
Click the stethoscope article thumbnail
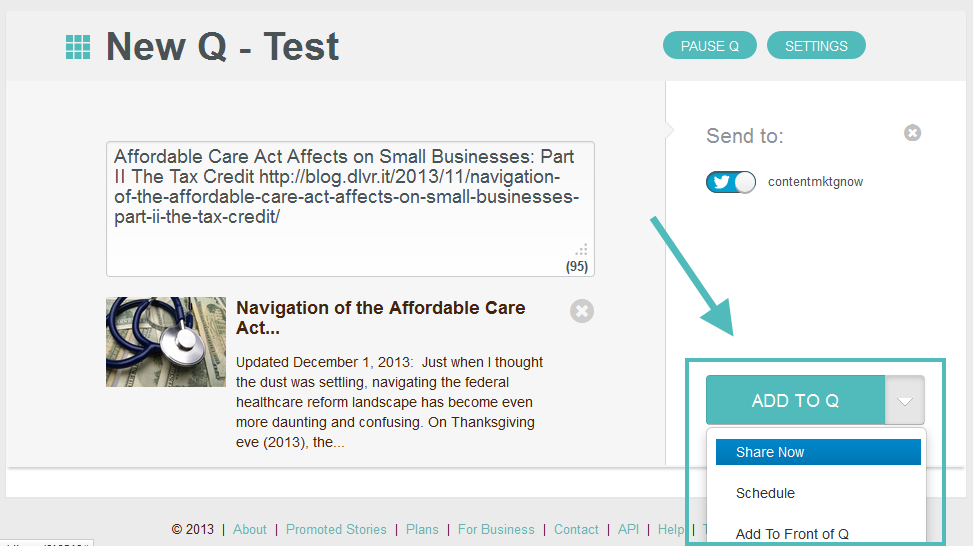[166, 342]
